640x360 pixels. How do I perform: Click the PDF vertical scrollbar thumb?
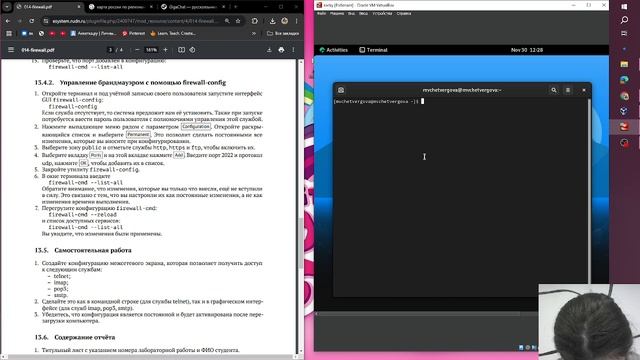(301, 243)
